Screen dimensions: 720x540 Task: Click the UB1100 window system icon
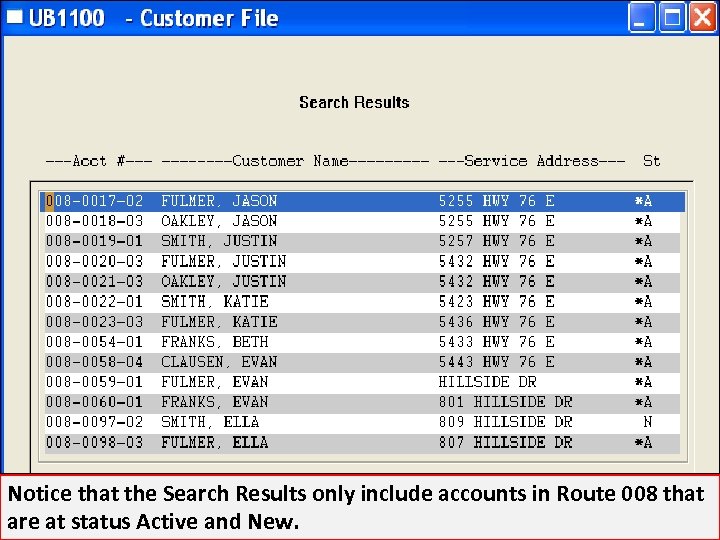tap(14, 17)
